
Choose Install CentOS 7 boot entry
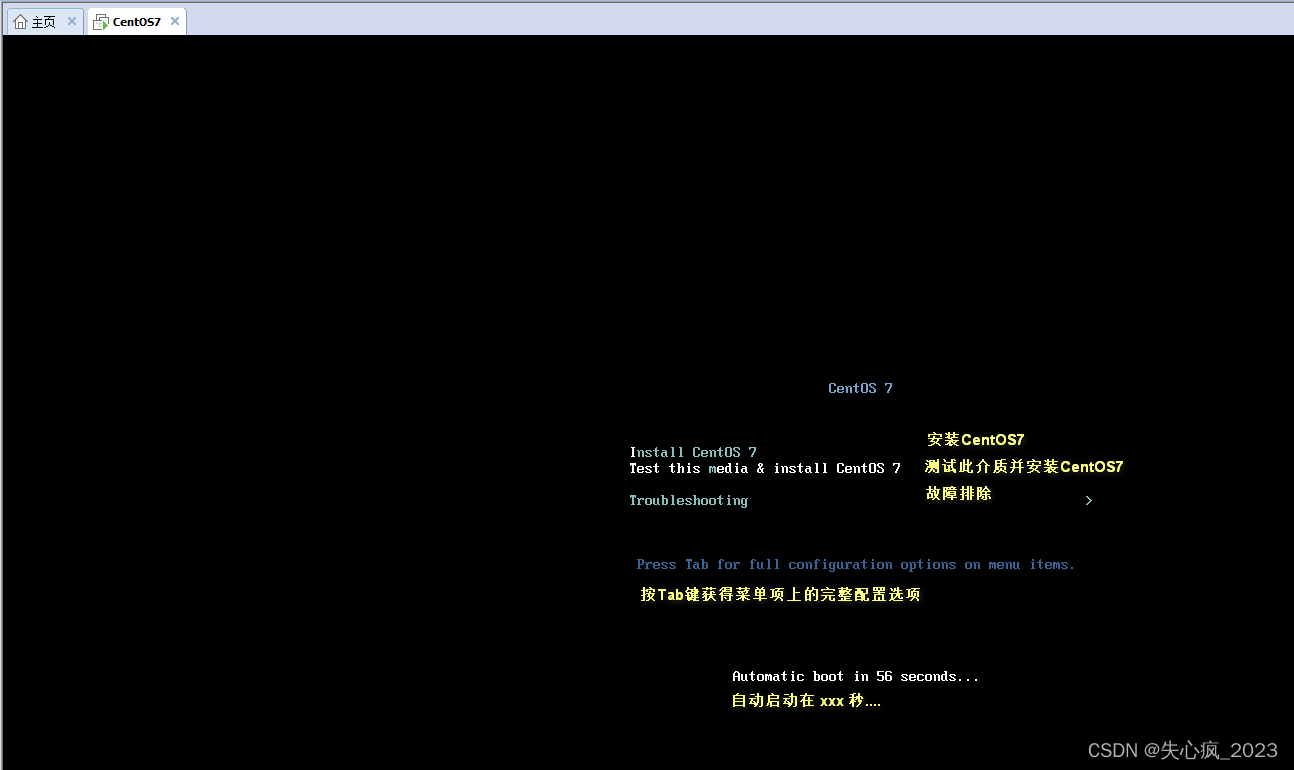click(693, 452)
